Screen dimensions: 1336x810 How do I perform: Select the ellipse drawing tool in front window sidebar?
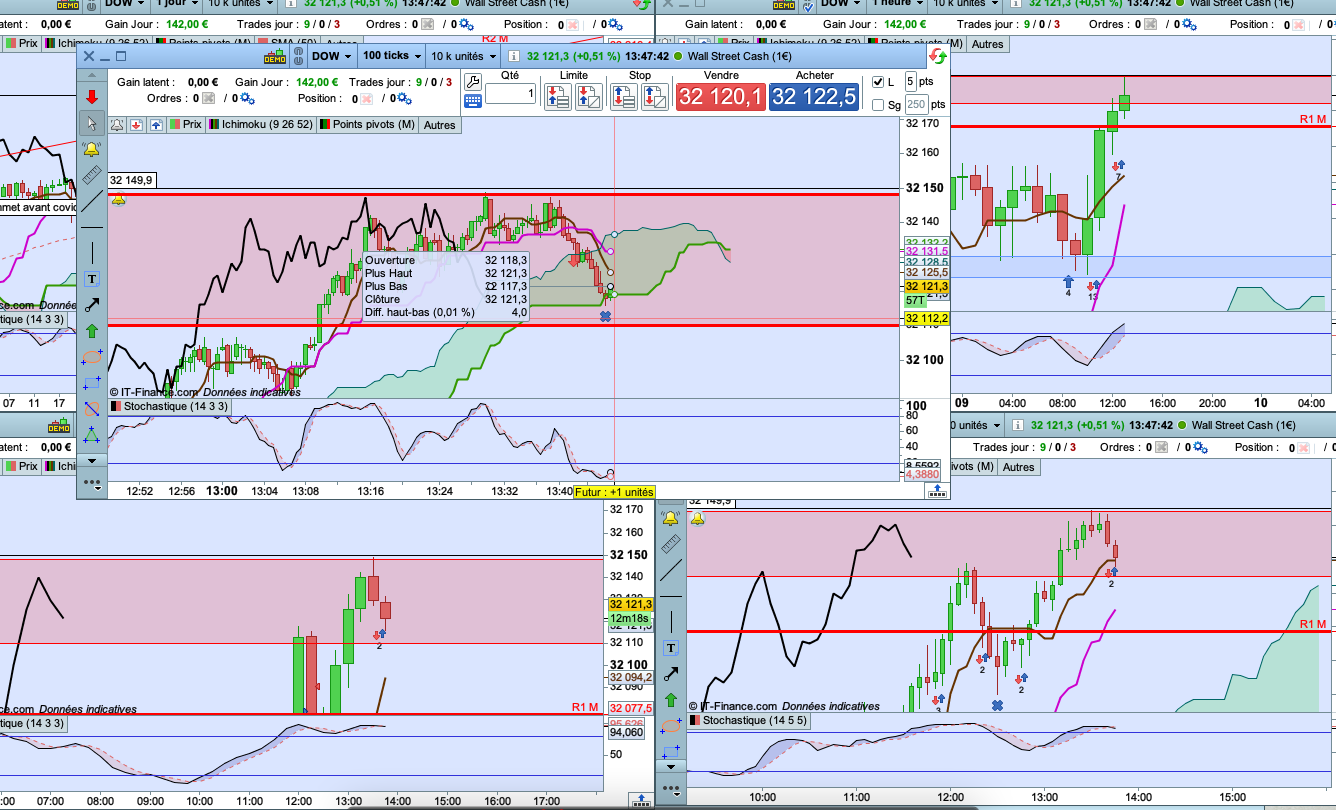click(91, 357)
